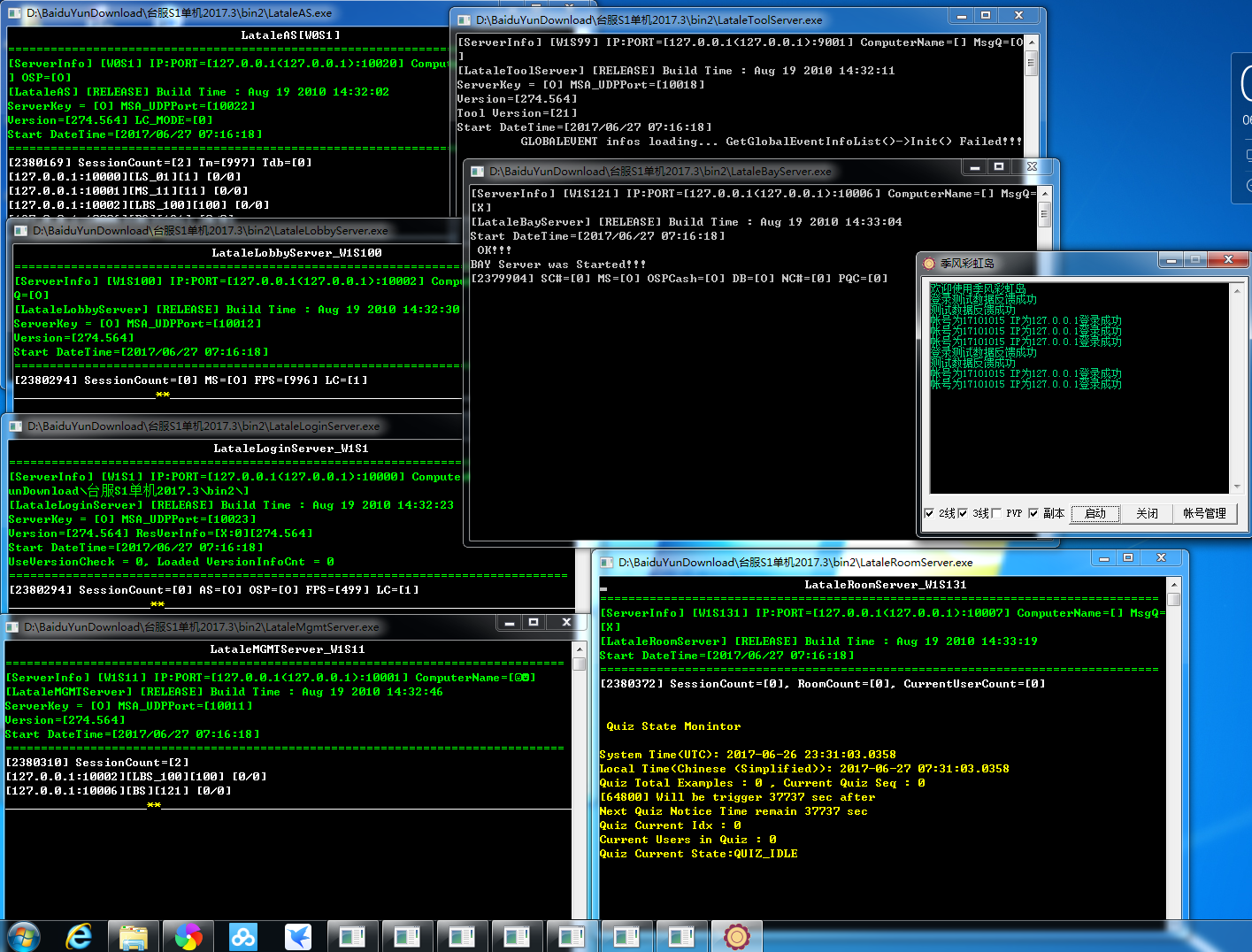
Task: Click the scrollbar thumb in LataleMgmtServer window
Action: point(579,664)
